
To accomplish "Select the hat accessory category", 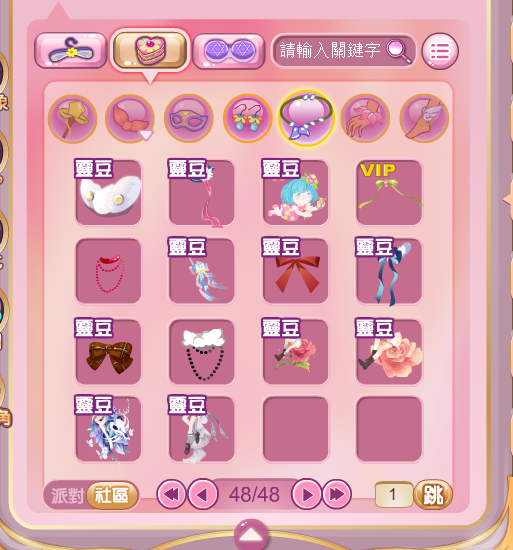I will coord(73,119).
